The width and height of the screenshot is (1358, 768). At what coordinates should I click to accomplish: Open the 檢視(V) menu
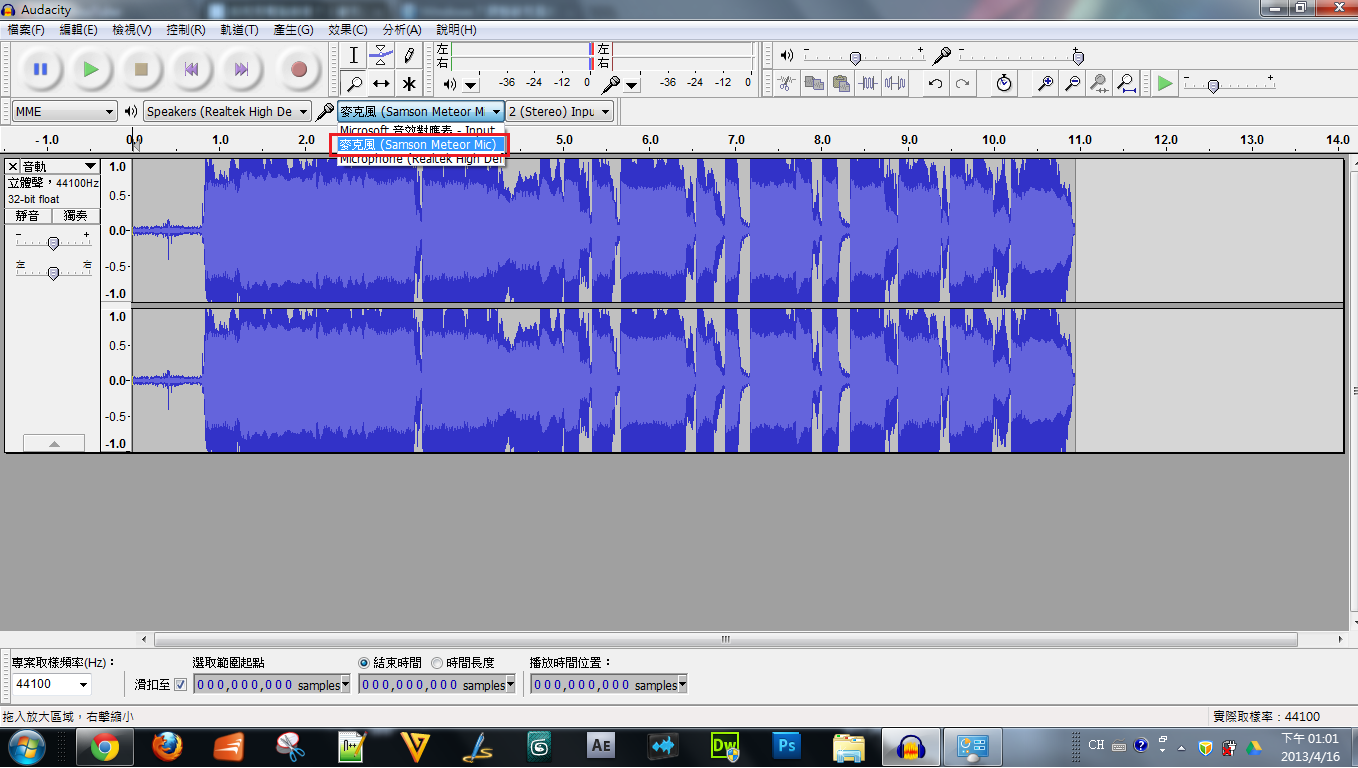pos(132,30)
